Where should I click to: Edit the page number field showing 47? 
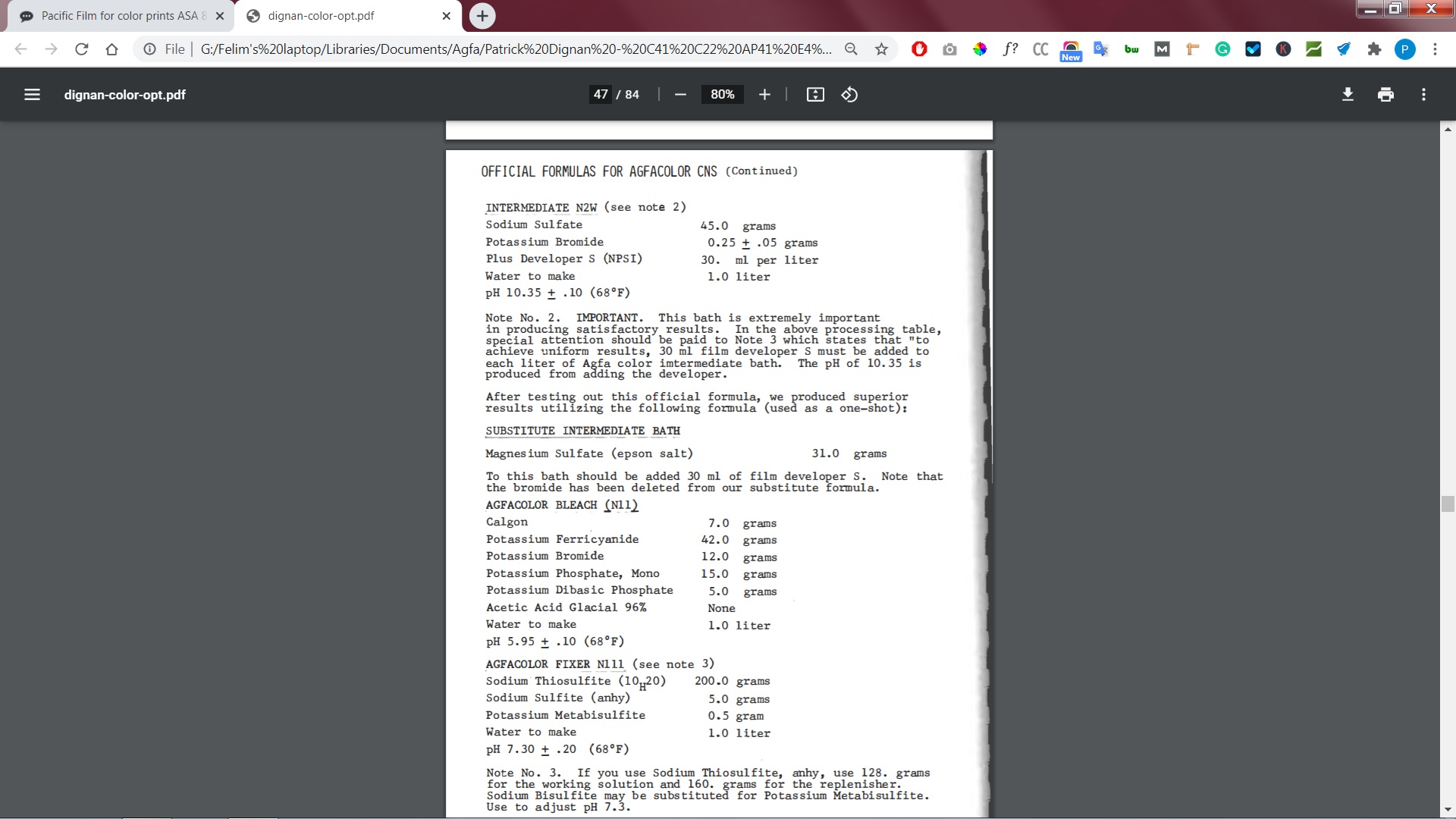601,95
